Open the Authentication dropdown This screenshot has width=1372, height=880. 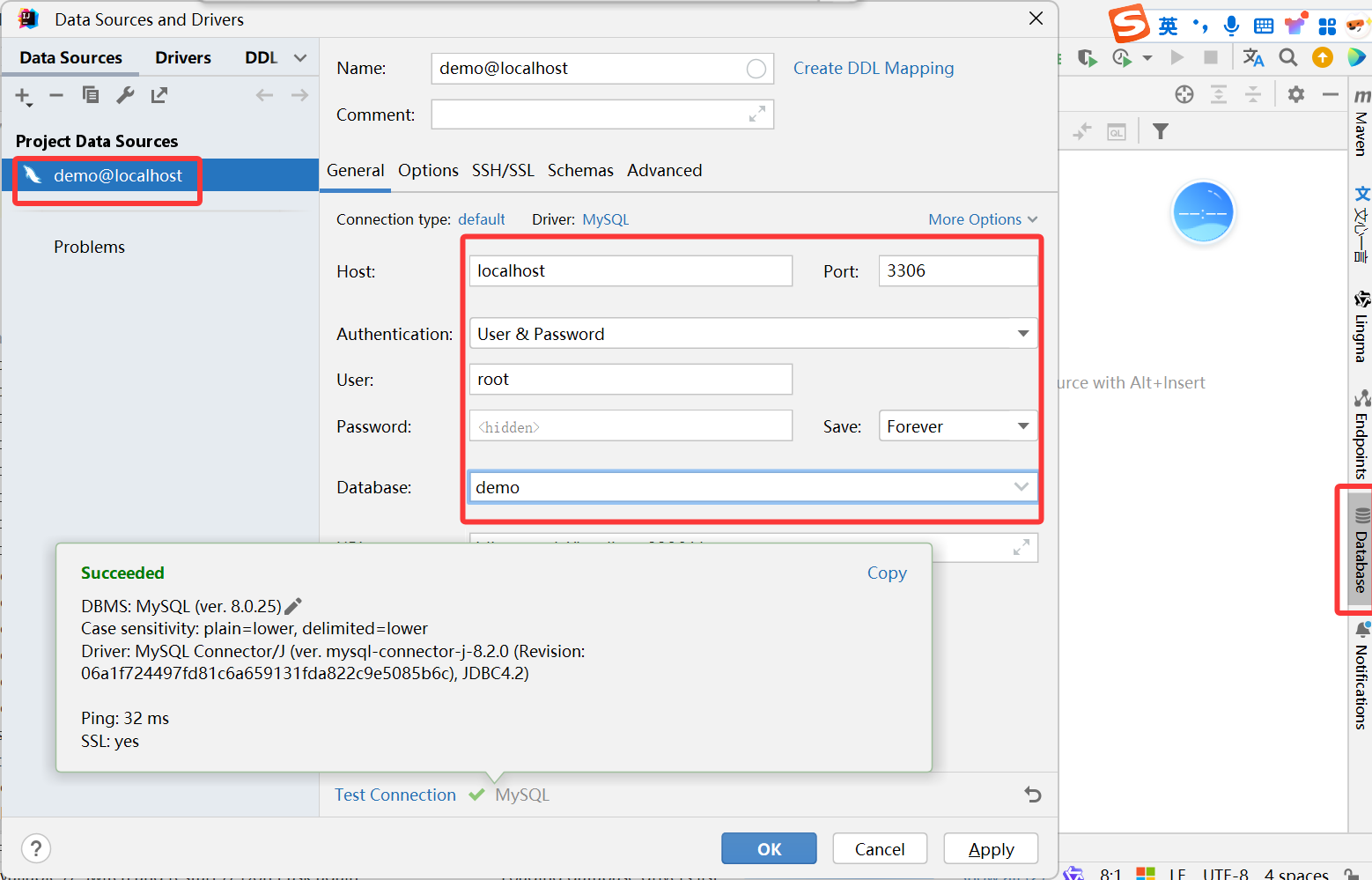coord(1022,334)
